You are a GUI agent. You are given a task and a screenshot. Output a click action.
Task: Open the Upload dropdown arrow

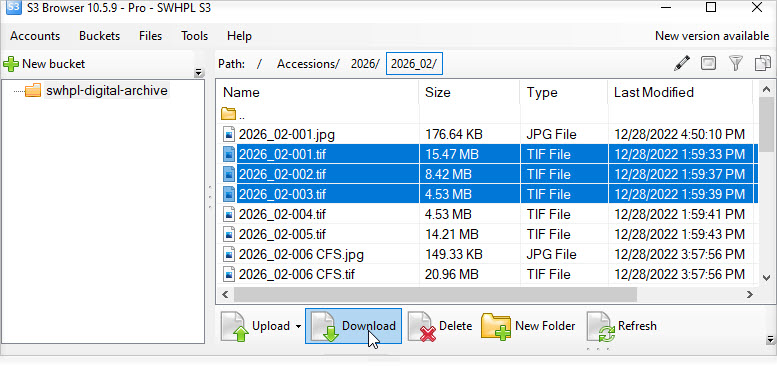(x=298, y=326)
